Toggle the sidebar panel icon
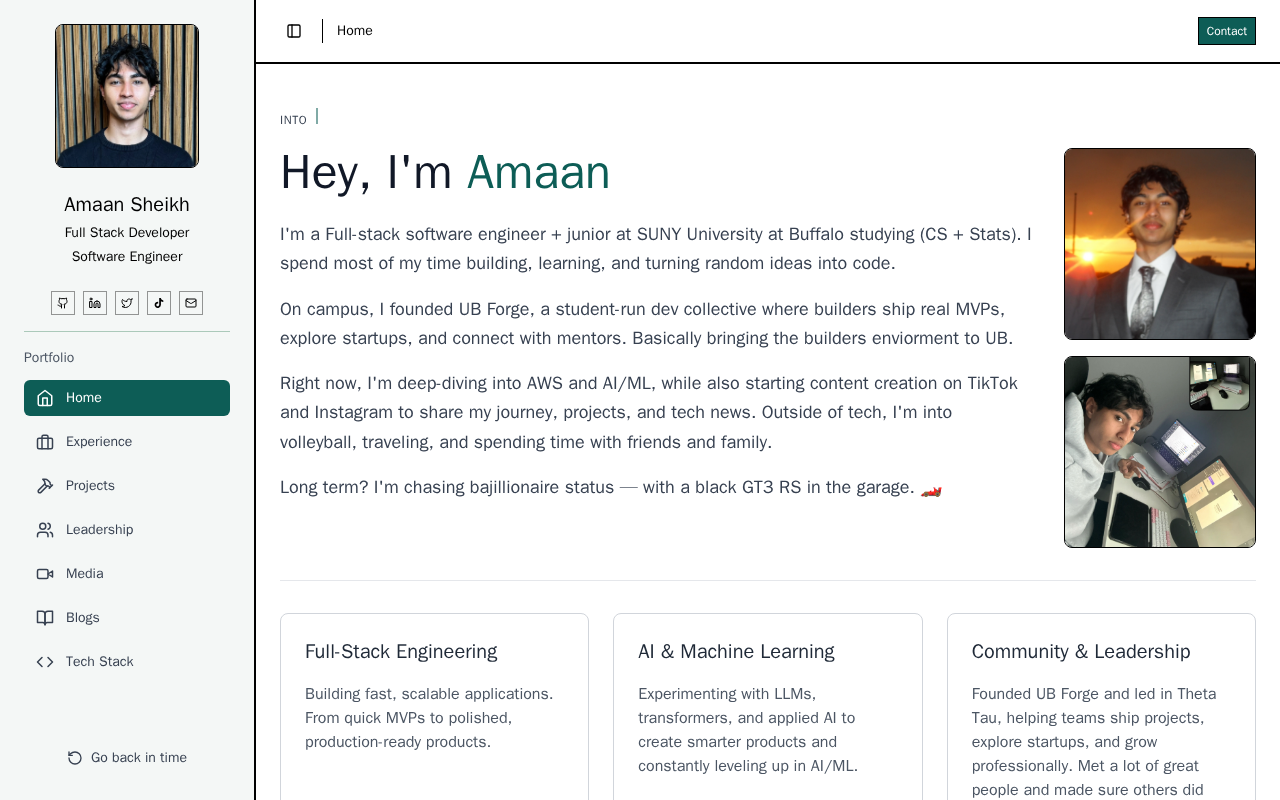The width and height of the screenshot is (1280, 800). (x=294, y=31)
